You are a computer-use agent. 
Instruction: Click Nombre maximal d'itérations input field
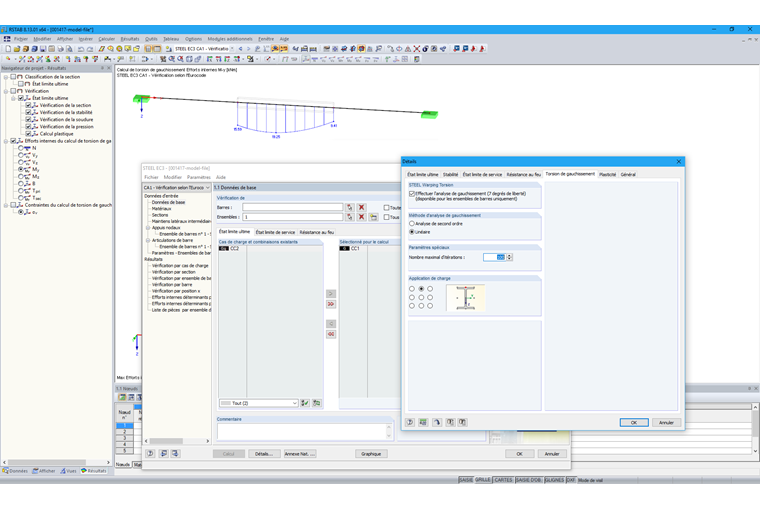494,257
